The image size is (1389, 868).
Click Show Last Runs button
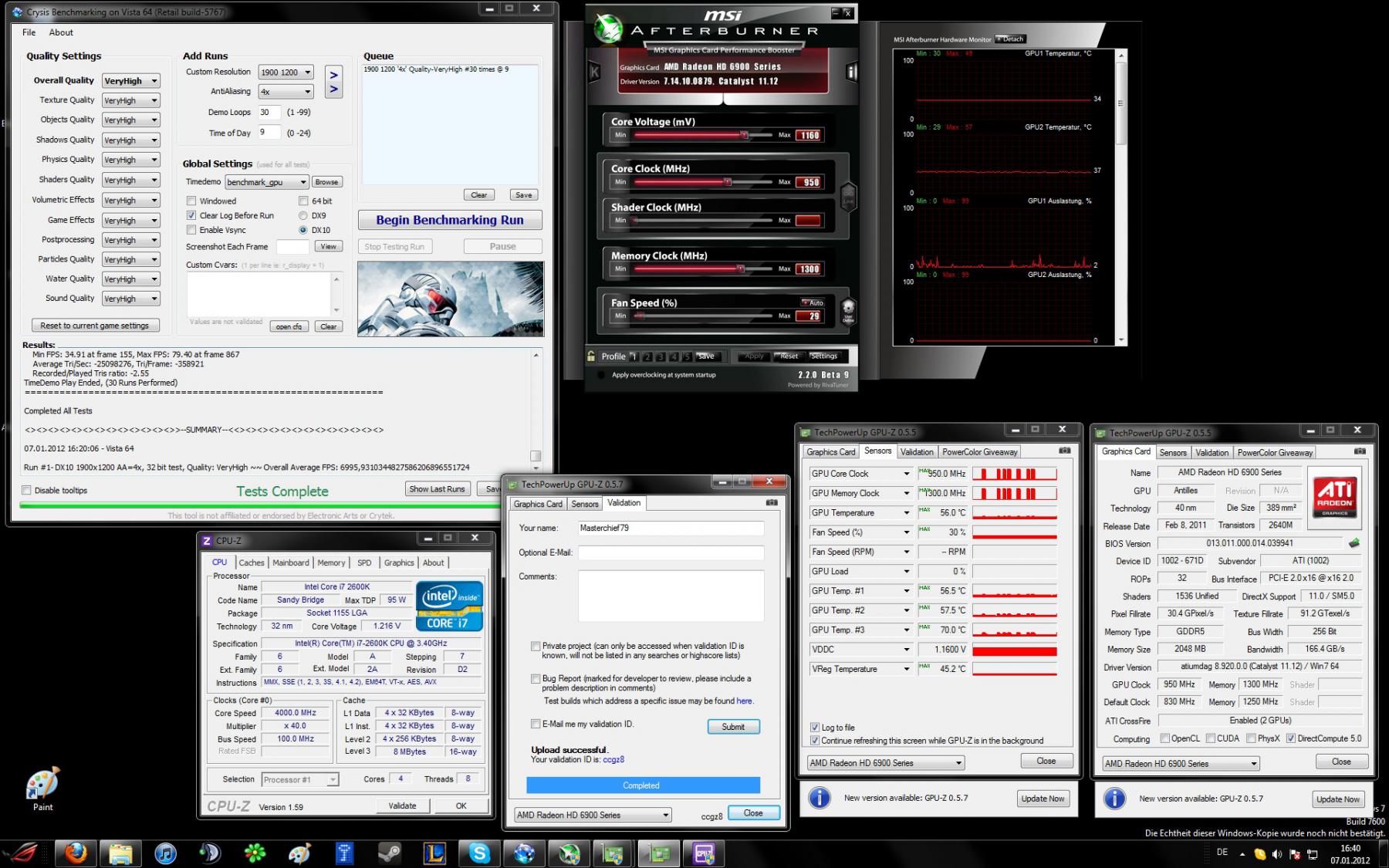437,489
